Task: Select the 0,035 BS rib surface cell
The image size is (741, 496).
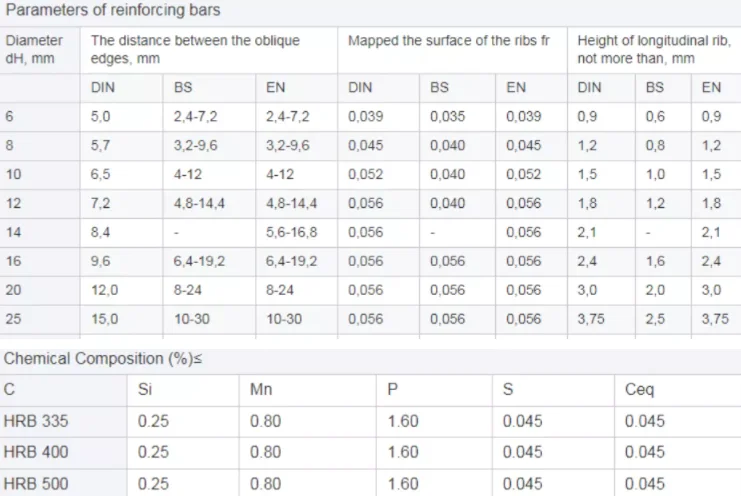Action: coord(447,116)
